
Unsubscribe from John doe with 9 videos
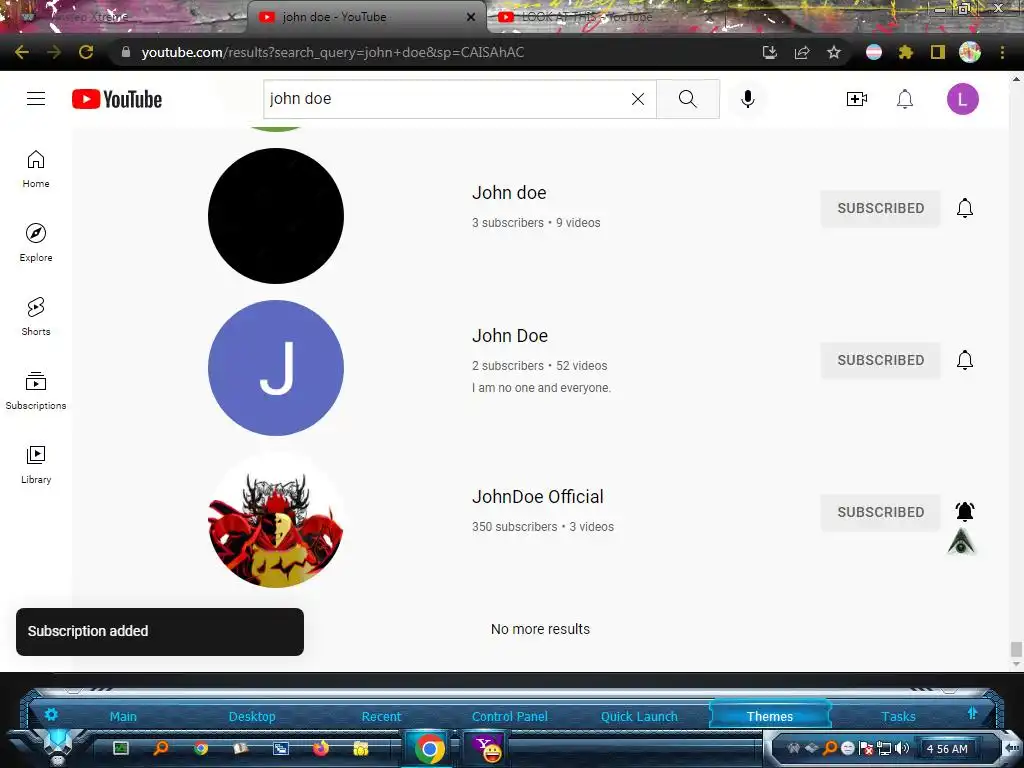[880, 208]
